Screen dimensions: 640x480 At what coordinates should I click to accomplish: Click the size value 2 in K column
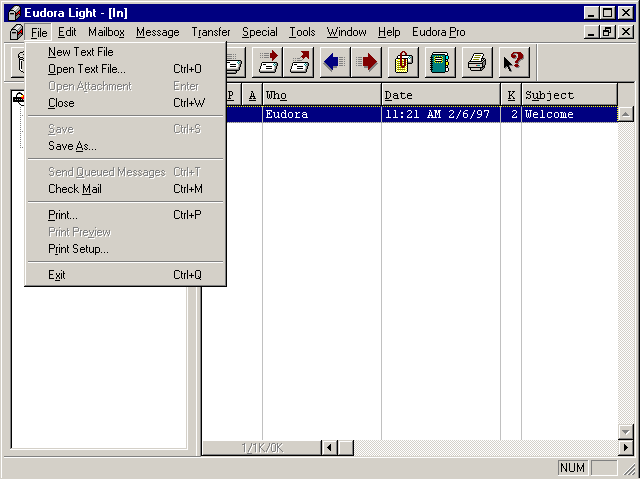[511, 114]
